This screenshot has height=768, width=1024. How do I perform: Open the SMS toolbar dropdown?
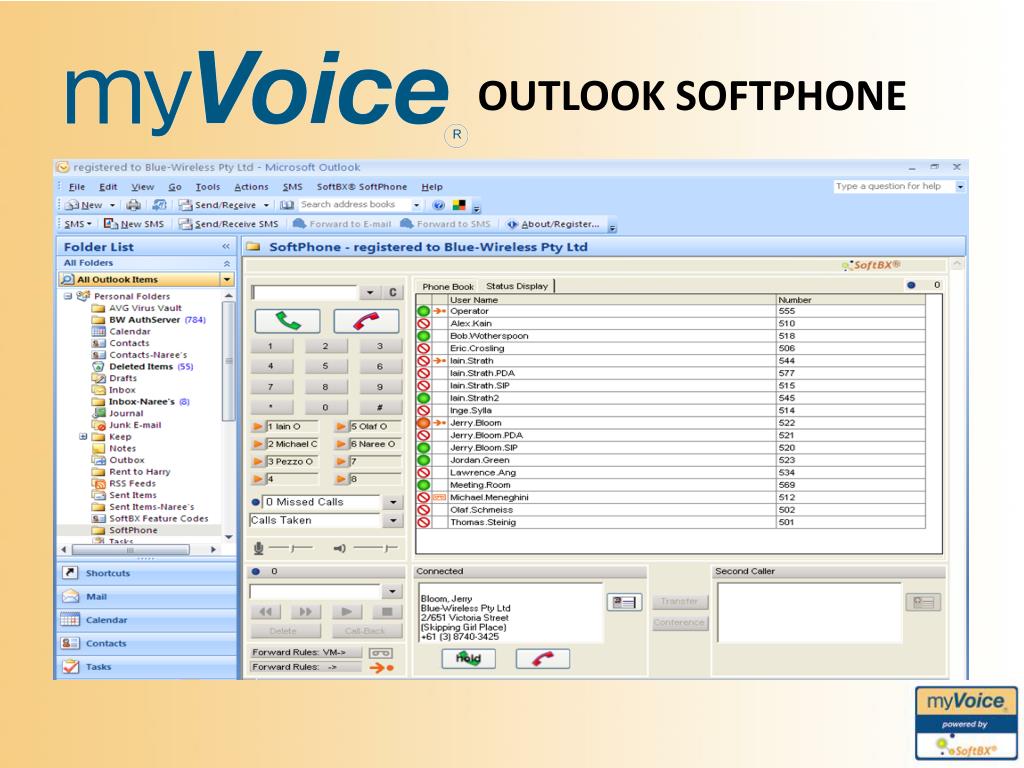[x=78, y=224]
